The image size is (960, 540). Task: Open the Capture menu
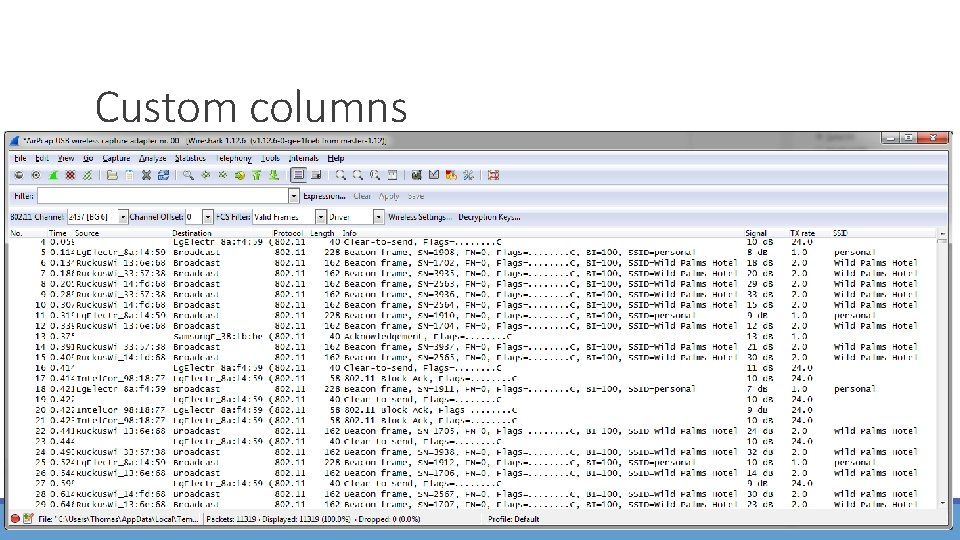pos(116,158)
